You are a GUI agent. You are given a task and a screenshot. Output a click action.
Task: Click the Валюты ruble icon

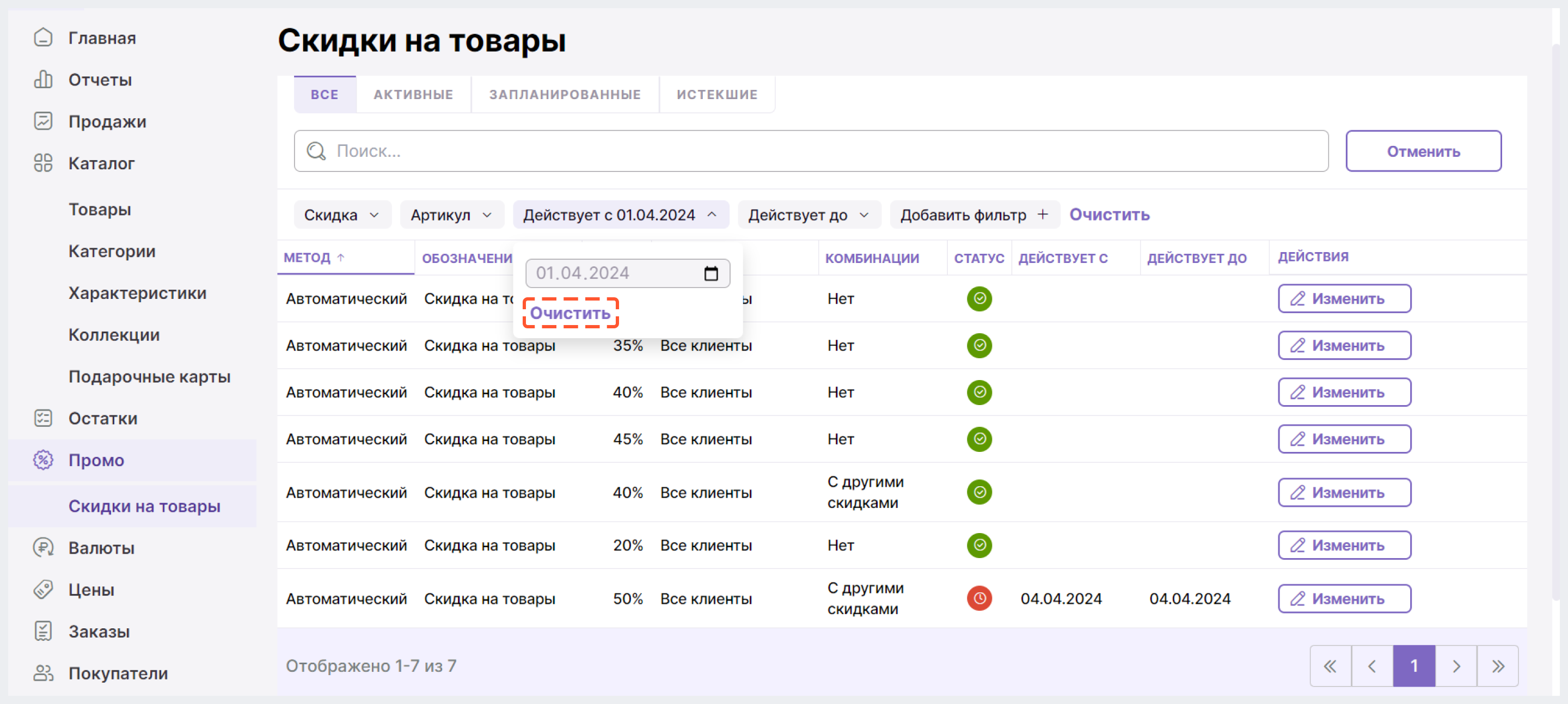coord(42,548)
